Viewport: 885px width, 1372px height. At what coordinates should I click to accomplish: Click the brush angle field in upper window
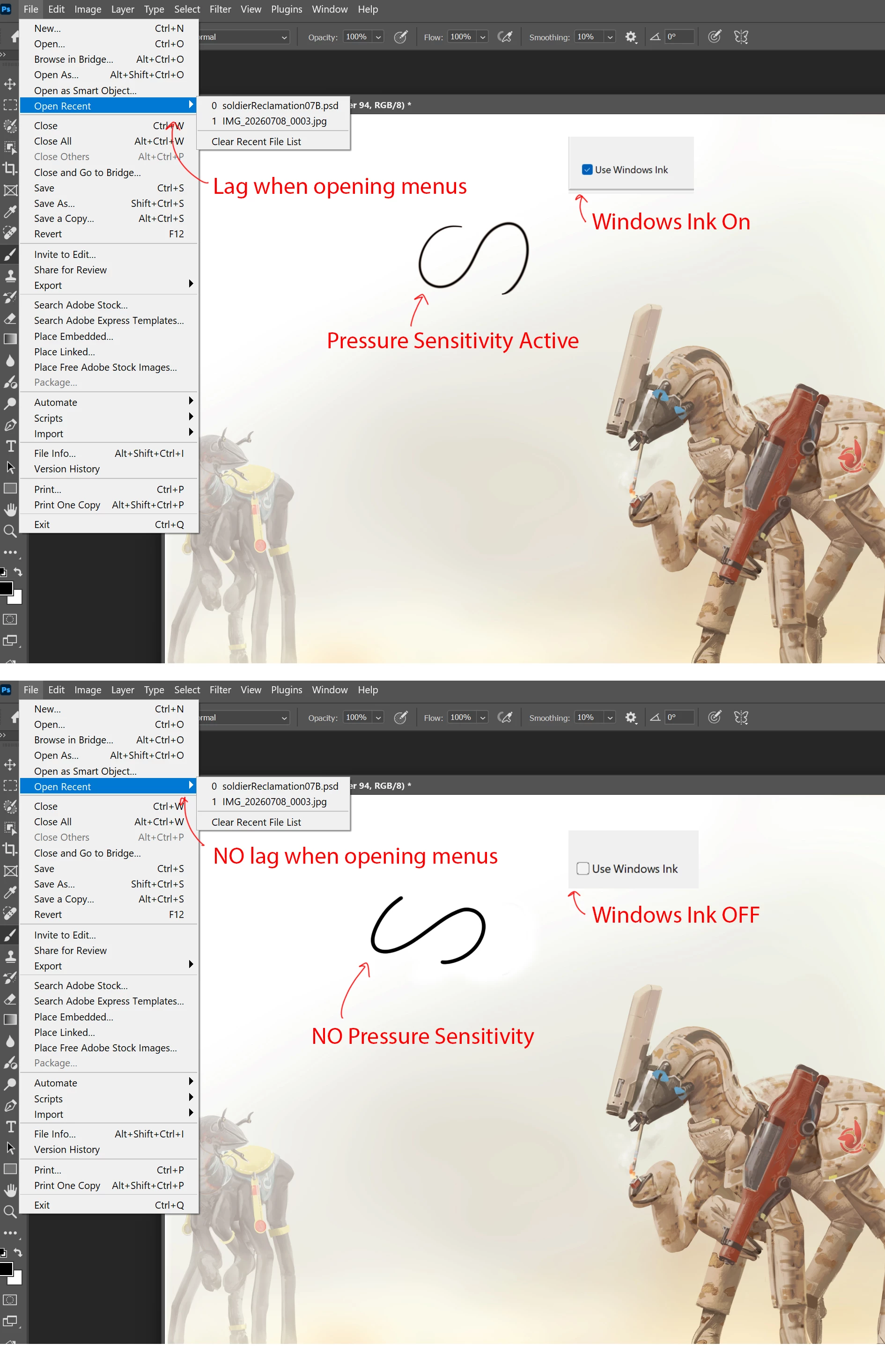coord(678,37)
